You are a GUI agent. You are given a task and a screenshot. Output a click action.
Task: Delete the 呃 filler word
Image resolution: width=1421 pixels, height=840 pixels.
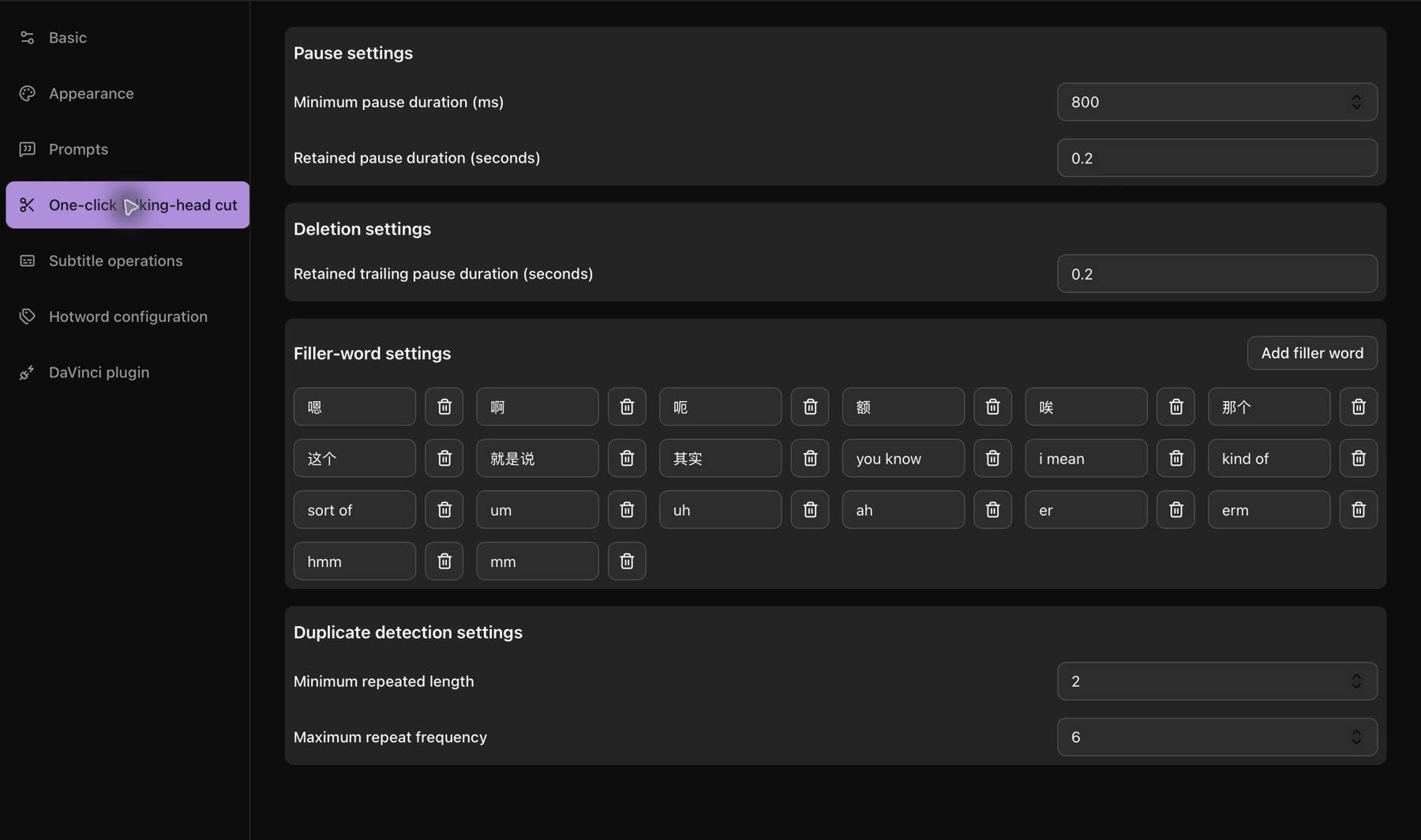coord(810,407)
